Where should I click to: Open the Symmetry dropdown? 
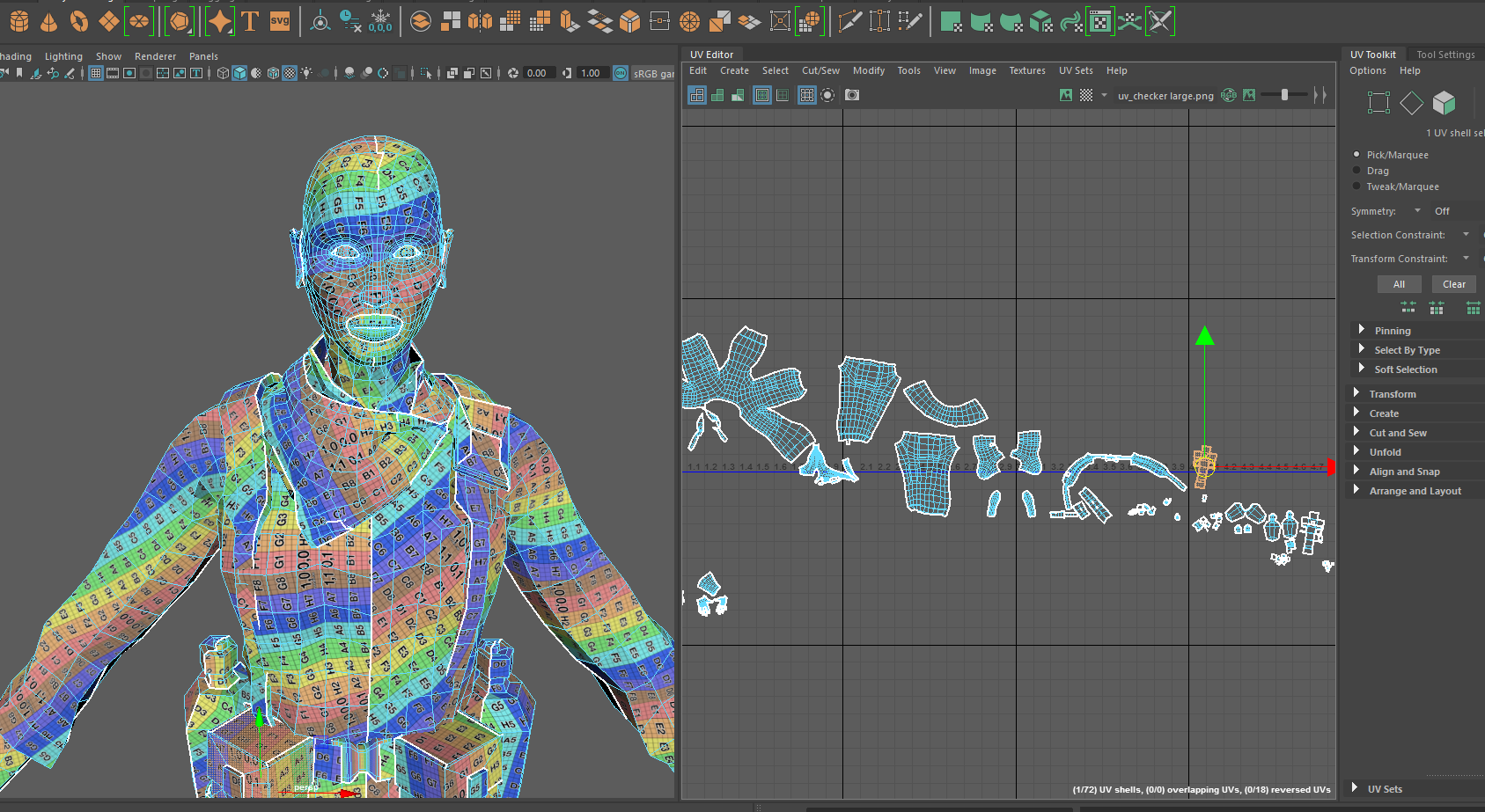pyautogui.click(x=1417, y=210)
